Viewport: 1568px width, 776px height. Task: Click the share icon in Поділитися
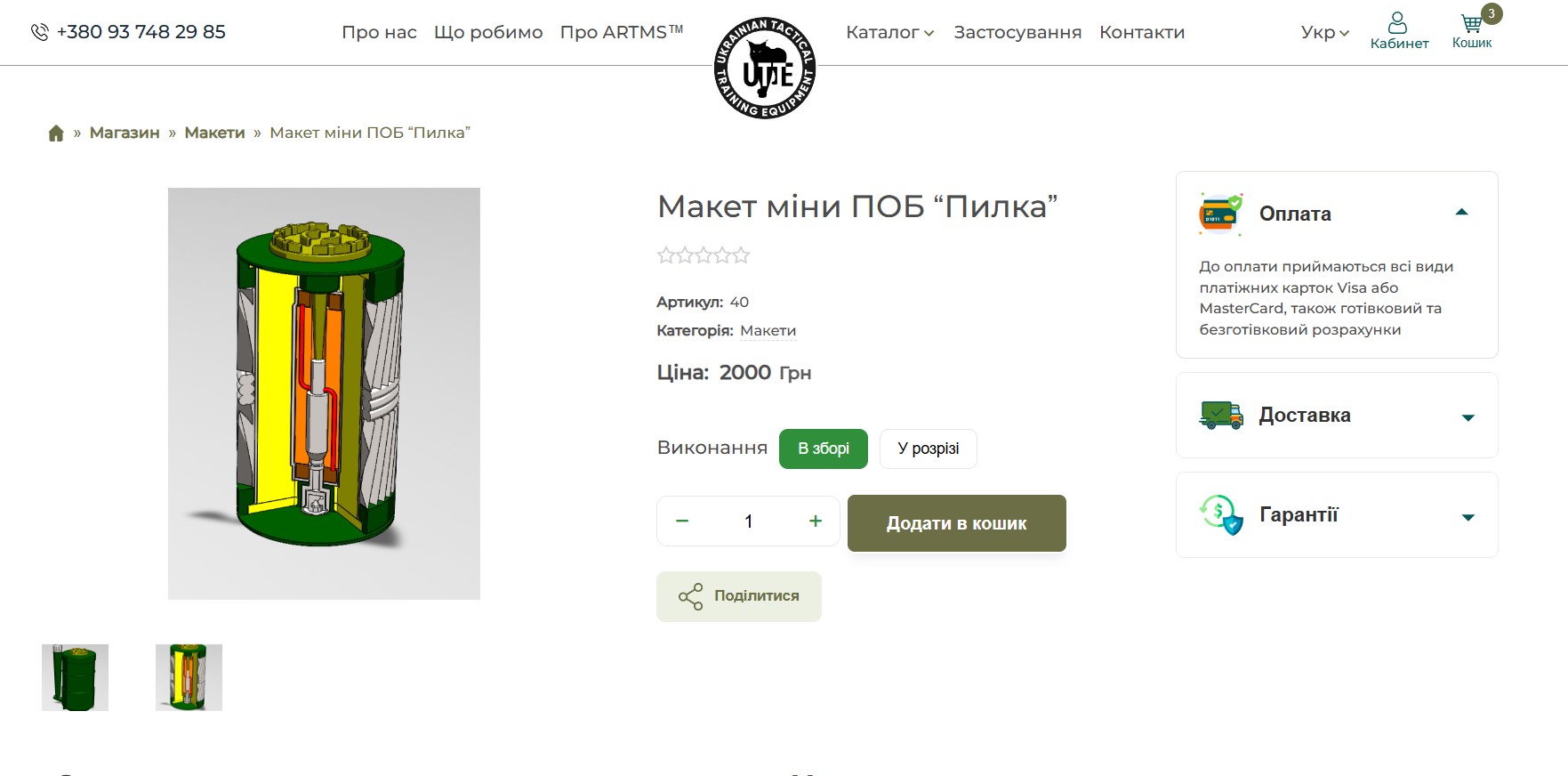690,596
